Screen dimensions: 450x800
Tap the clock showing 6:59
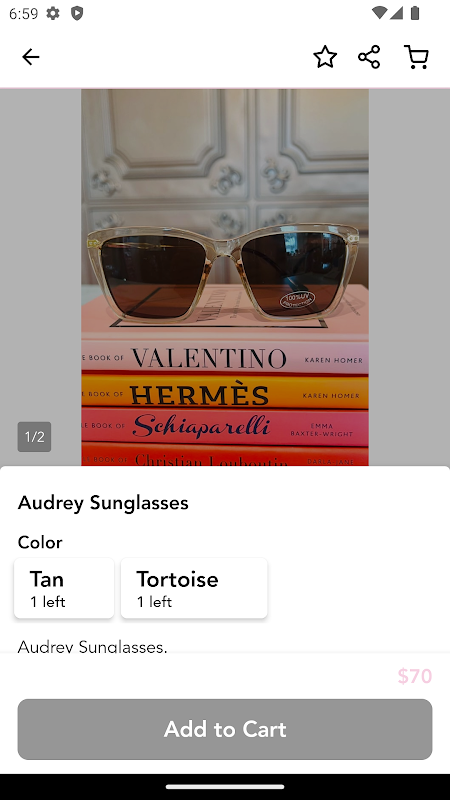pyautogui.click(x=23, y=13)
